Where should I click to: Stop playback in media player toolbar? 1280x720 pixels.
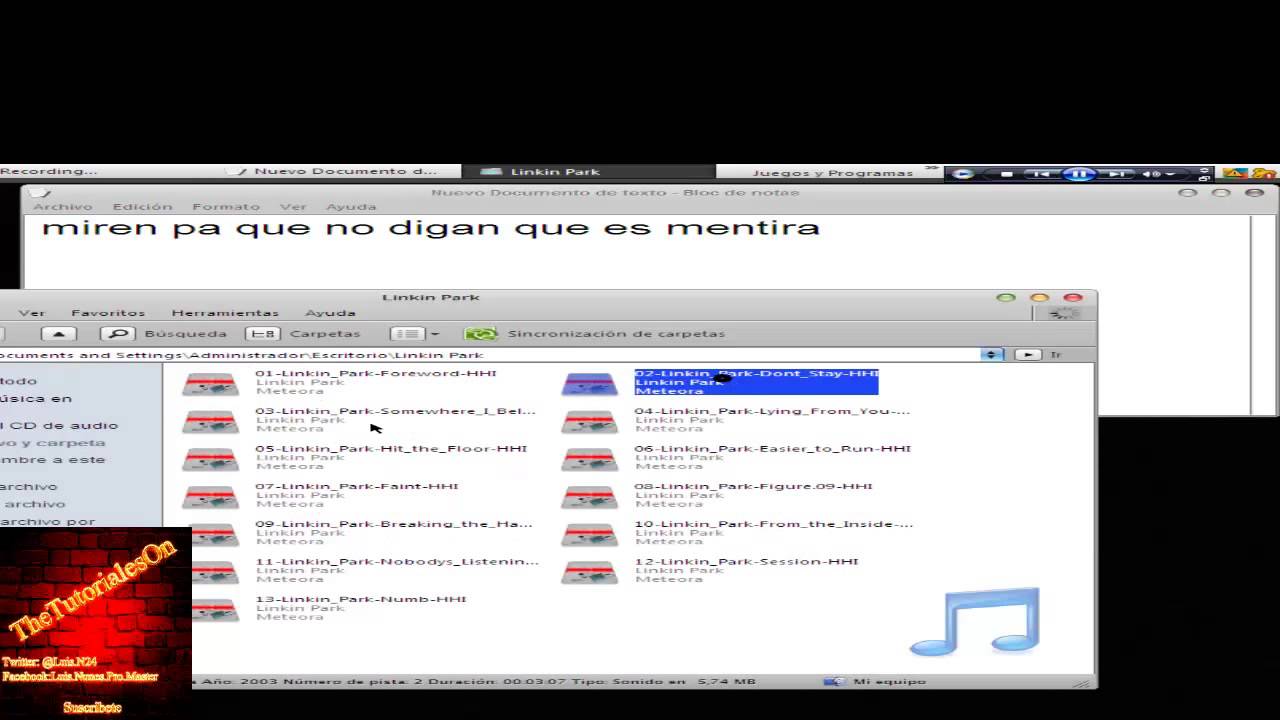[x=1007, y=174]
